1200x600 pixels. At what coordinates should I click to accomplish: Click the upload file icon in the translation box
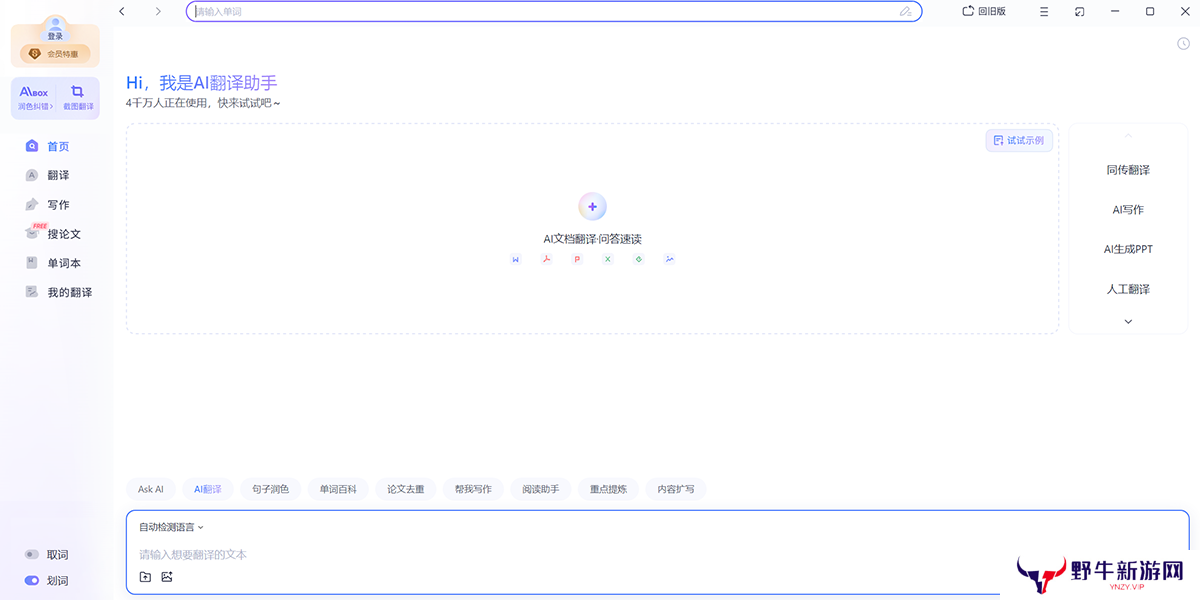(145, 577)
